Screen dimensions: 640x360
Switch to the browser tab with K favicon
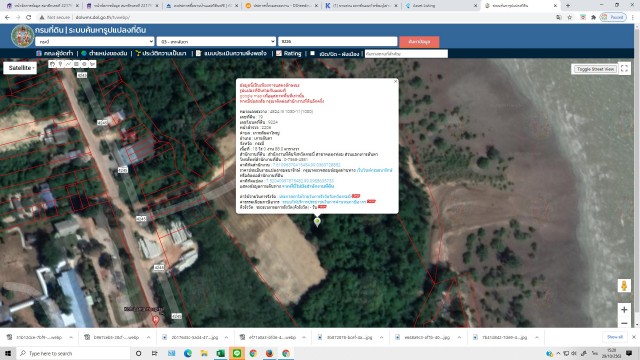pos(361,6)
